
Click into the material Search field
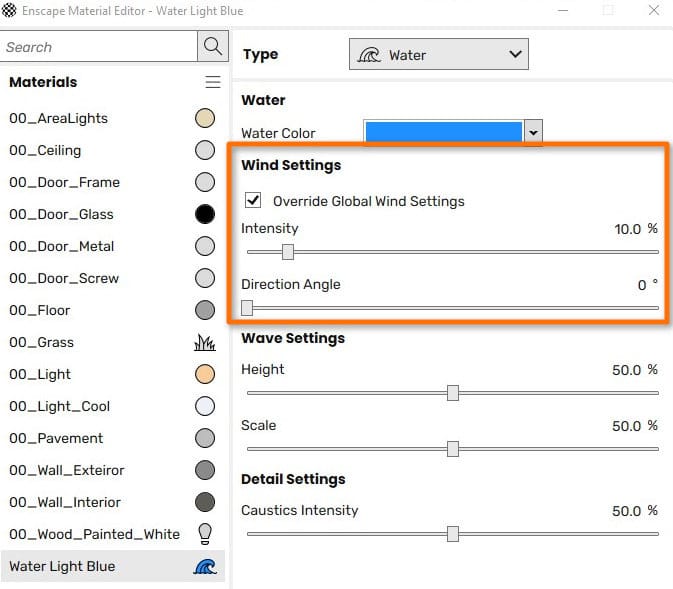(x=98, y=47)
